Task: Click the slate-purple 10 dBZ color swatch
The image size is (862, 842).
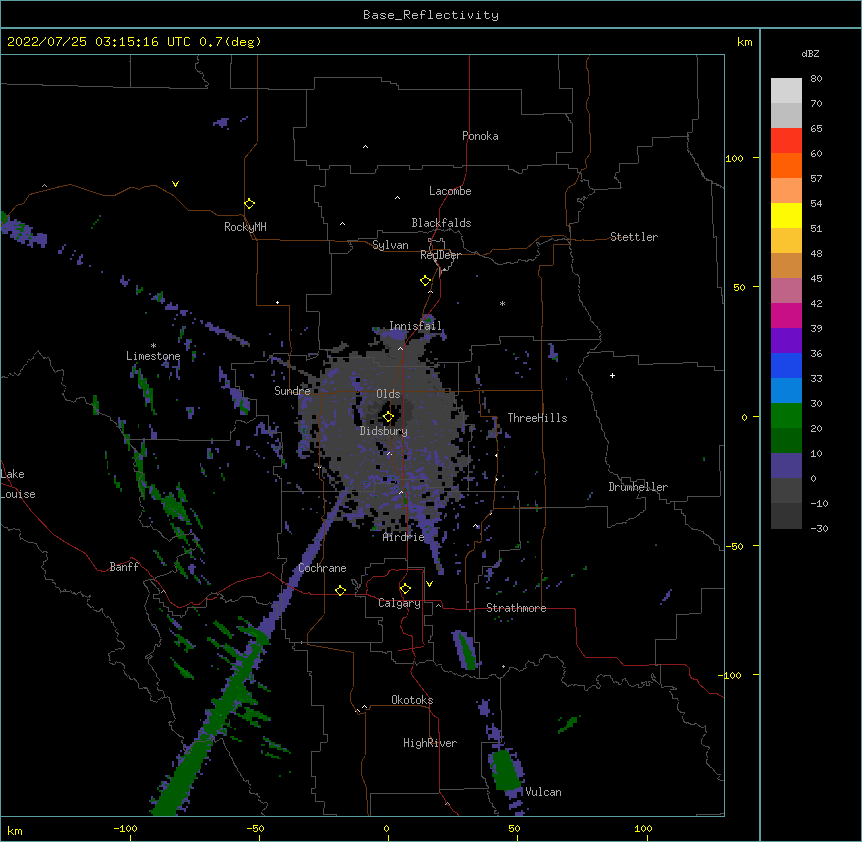Action: coord(786,466)
